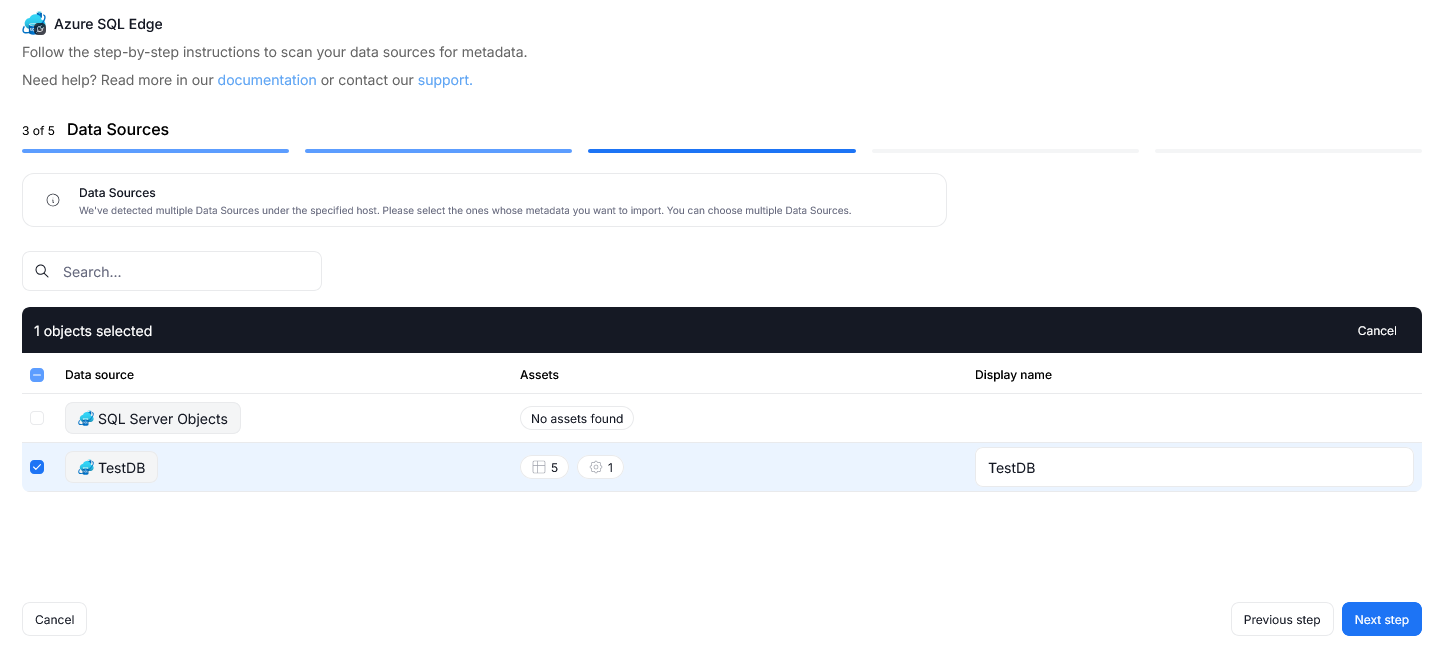The image size is (1442, 653).
Task: Click the search magnifier icon
Action: click(x=42, y=271)
